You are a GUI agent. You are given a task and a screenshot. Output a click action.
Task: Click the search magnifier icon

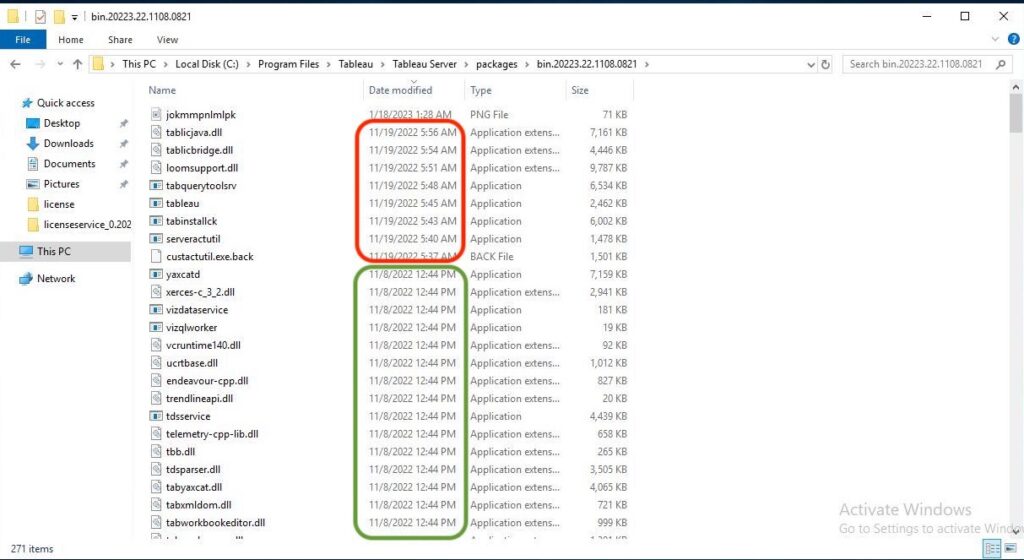click(1000, 64)
